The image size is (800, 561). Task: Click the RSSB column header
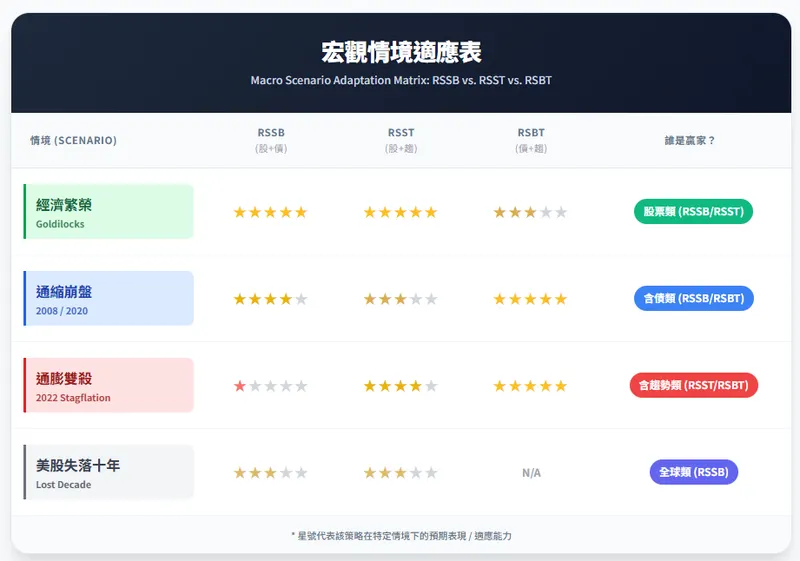pos(271,133)
